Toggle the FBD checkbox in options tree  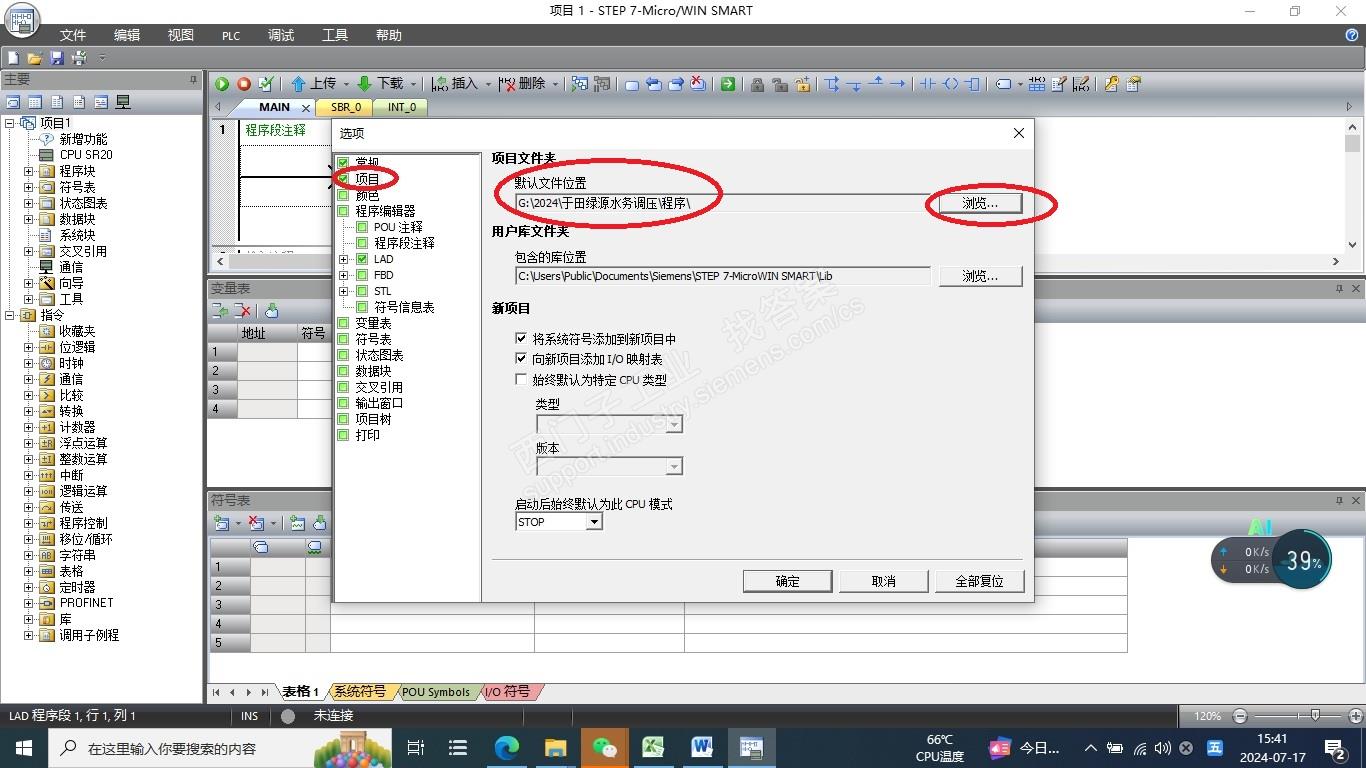pyautogui.click(x=362, y=275)
